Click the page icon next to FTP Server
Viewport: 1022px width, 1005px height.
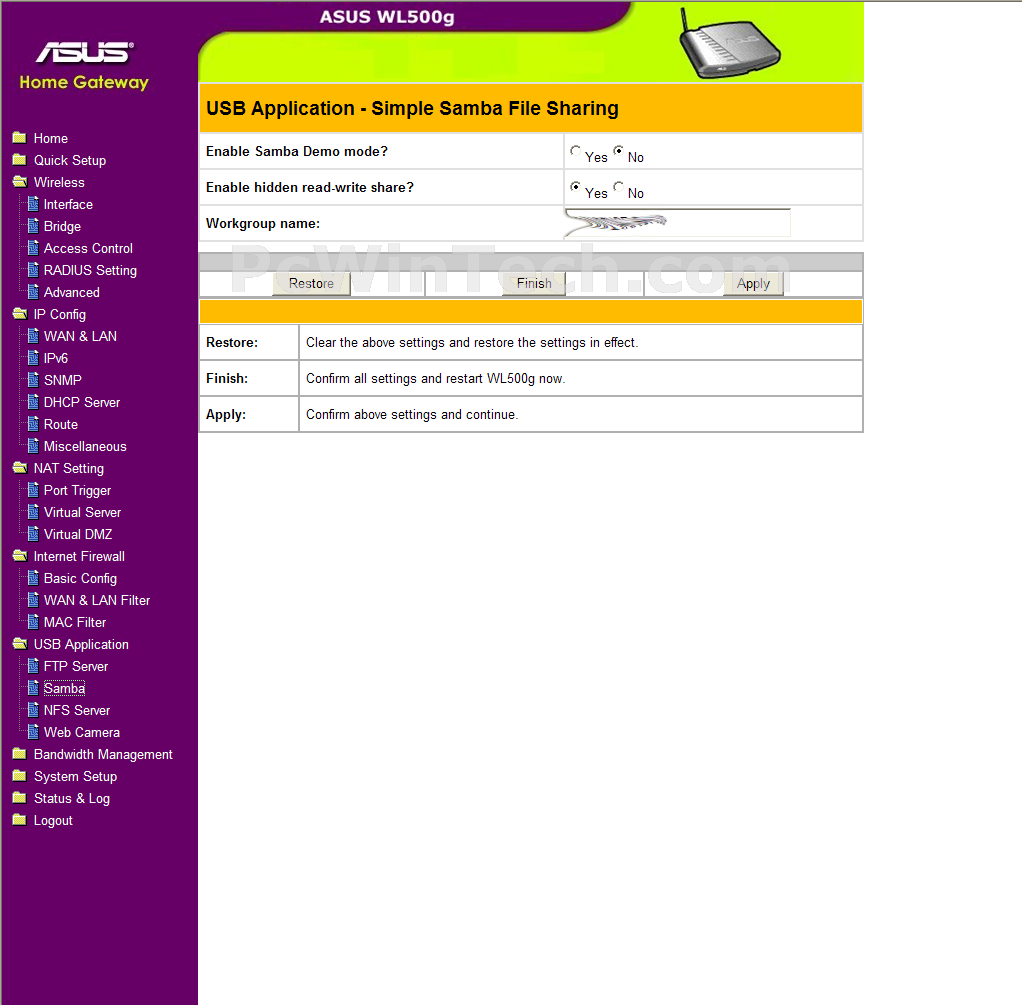(x=33, y=666)
